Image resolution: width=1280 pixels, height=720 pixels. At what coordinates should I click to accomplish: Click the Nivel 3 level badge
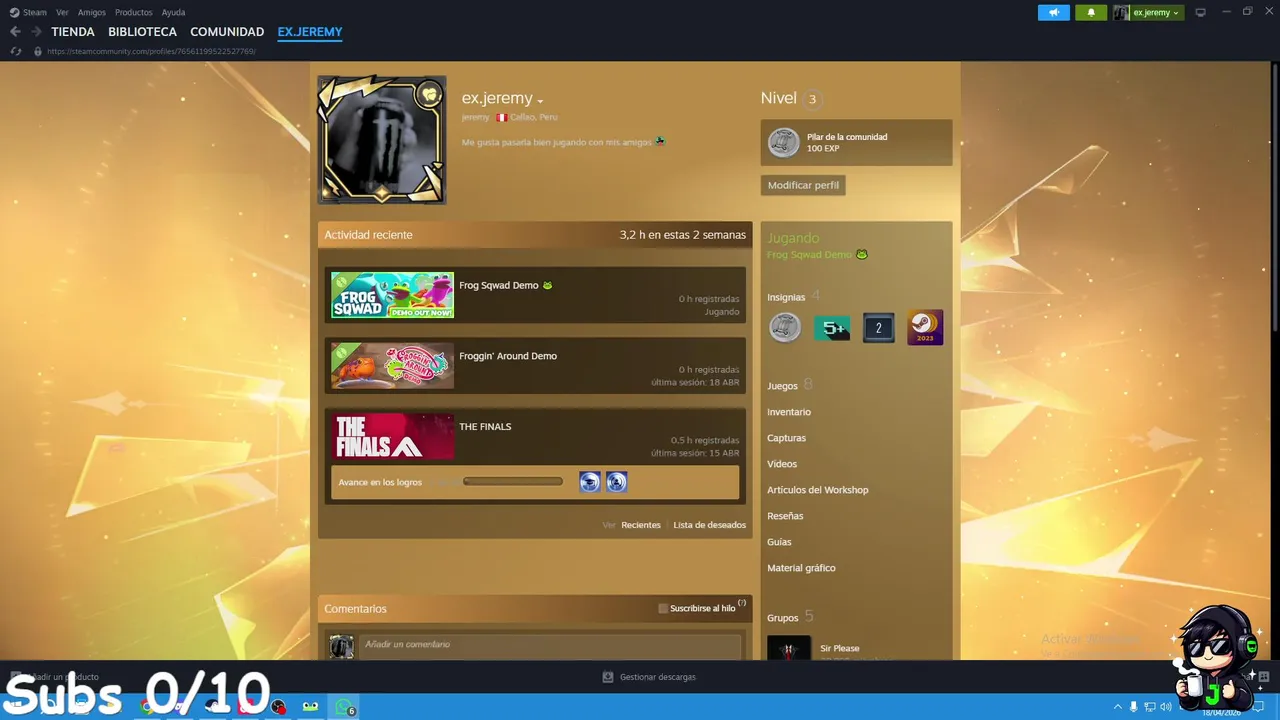(812, 98)
